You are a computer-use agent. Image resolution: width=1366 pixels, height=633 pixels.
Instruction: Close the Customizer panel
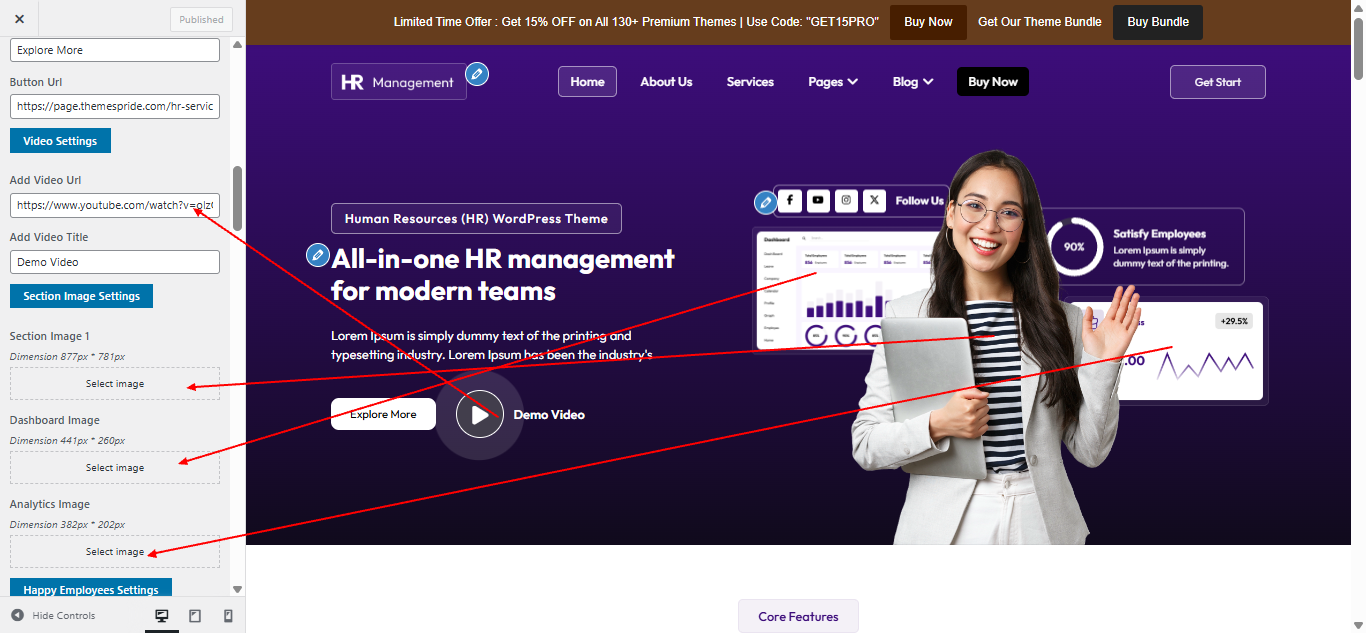pyautogui.click(x=20, y=19)
